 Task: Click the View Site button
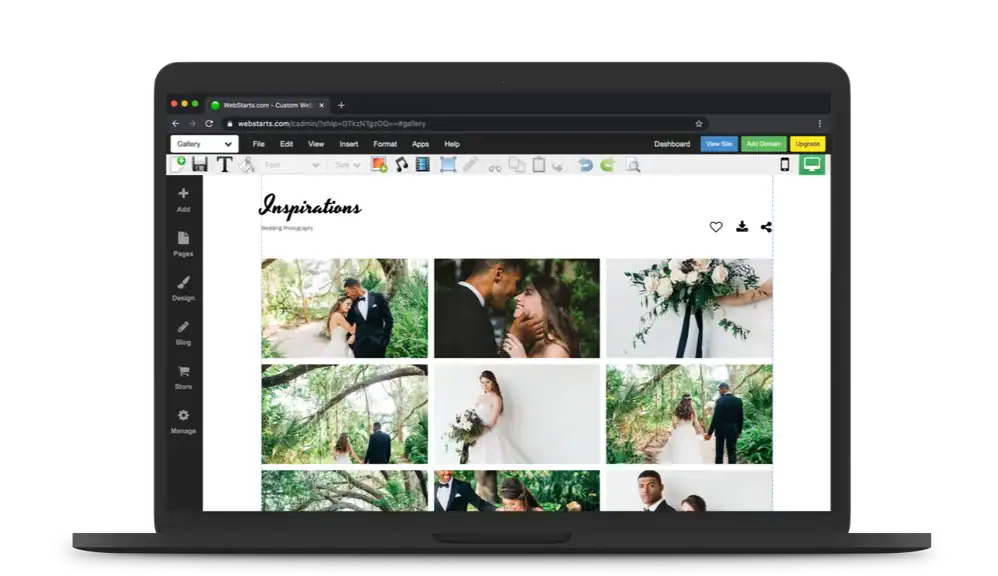(x=719, y=144)
